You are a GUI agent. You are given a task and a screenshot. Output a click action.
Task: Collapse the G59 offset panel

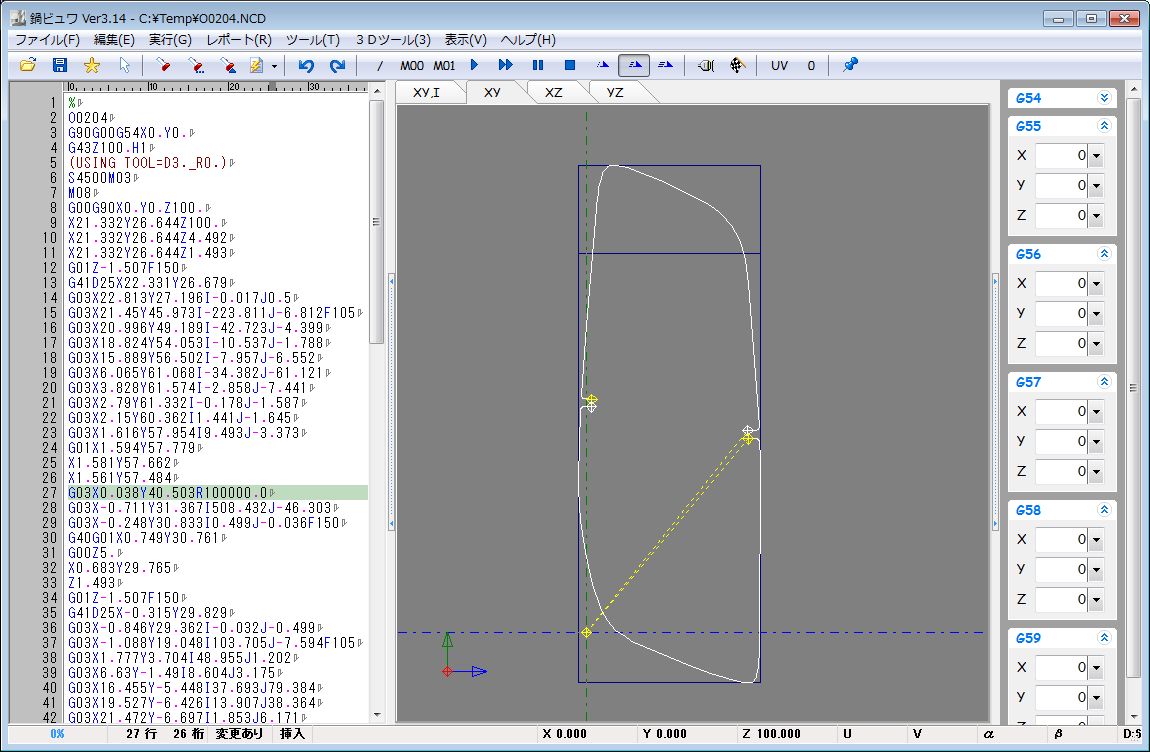(1104, 638)
